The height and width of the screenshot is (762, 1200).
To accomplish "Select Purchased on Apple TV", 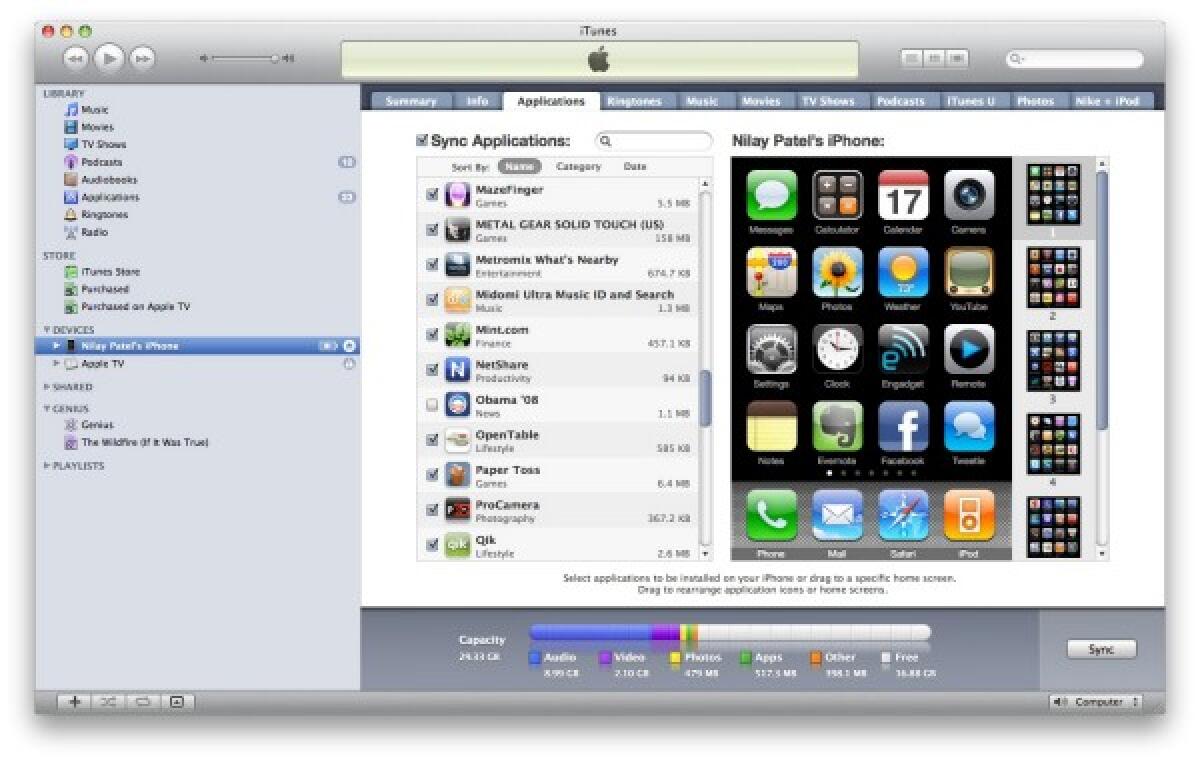I will pyautogui.click(x=135, y=307).
